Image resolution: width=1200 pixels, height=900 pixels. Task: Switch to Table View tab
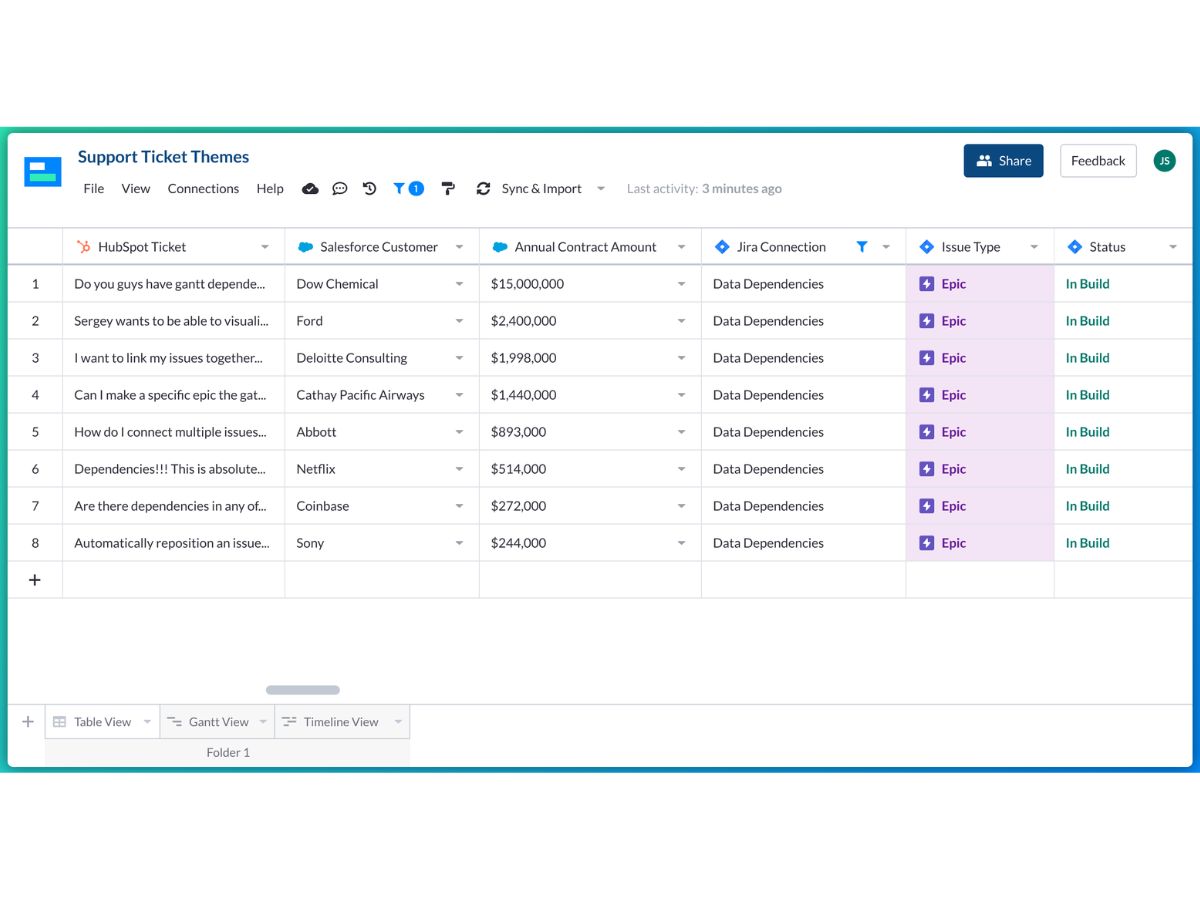(x=102, y=722)
